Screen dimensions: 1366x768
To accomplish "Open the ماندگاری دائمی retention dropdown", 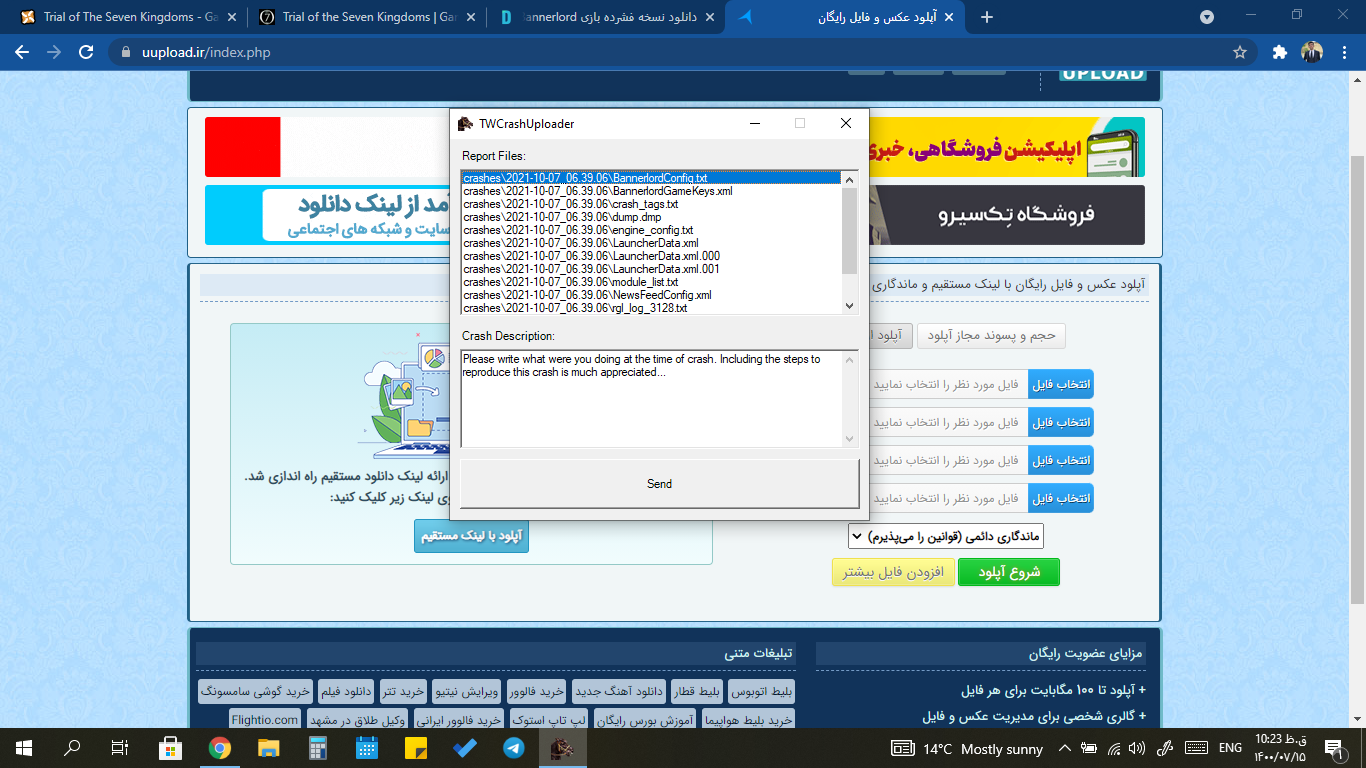I will pyautogui.click(x=945, y=537).
